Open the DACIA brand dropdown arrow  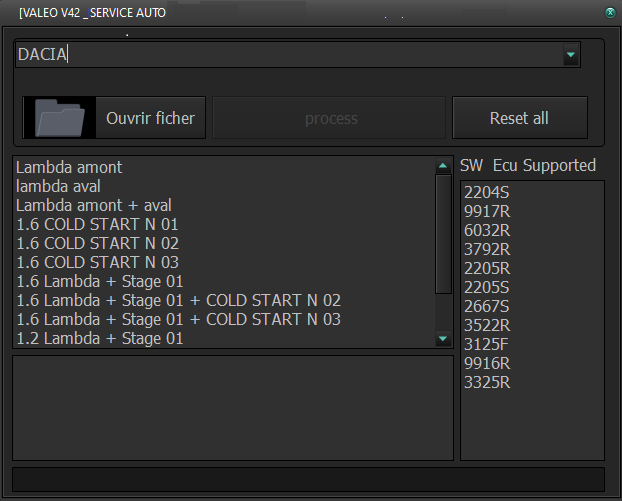click(x=570, y=54)
